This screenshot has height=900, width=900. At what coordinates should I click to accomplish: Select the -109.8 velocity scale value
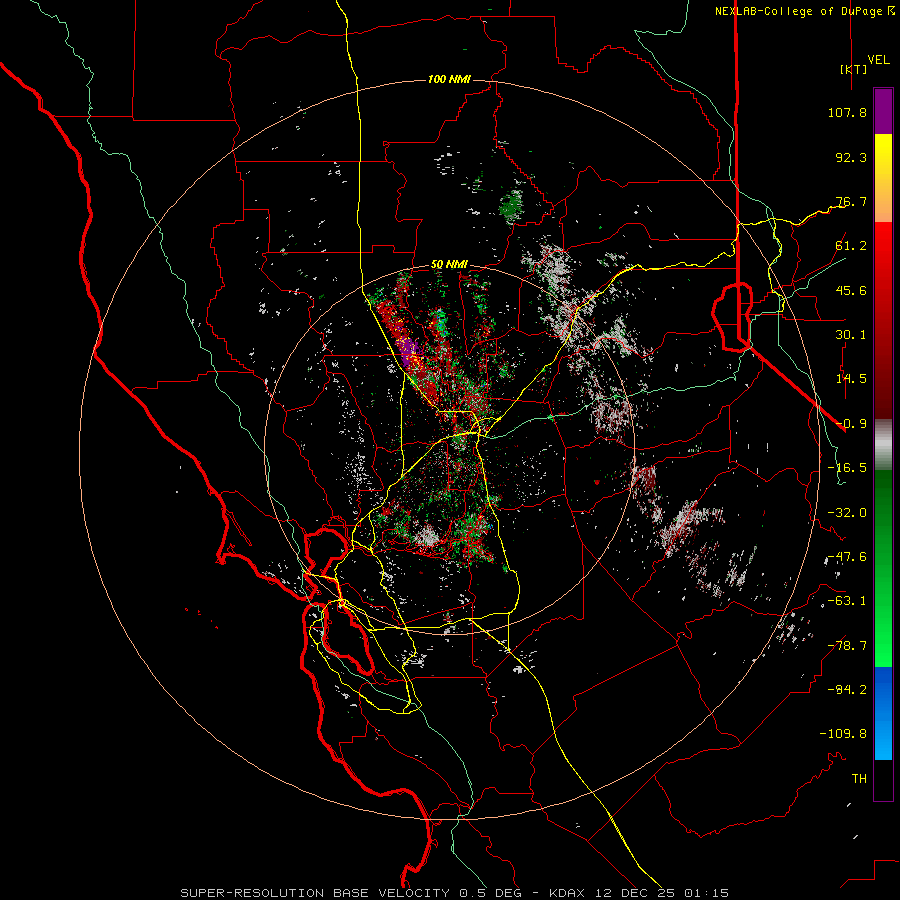click(843, 734)
